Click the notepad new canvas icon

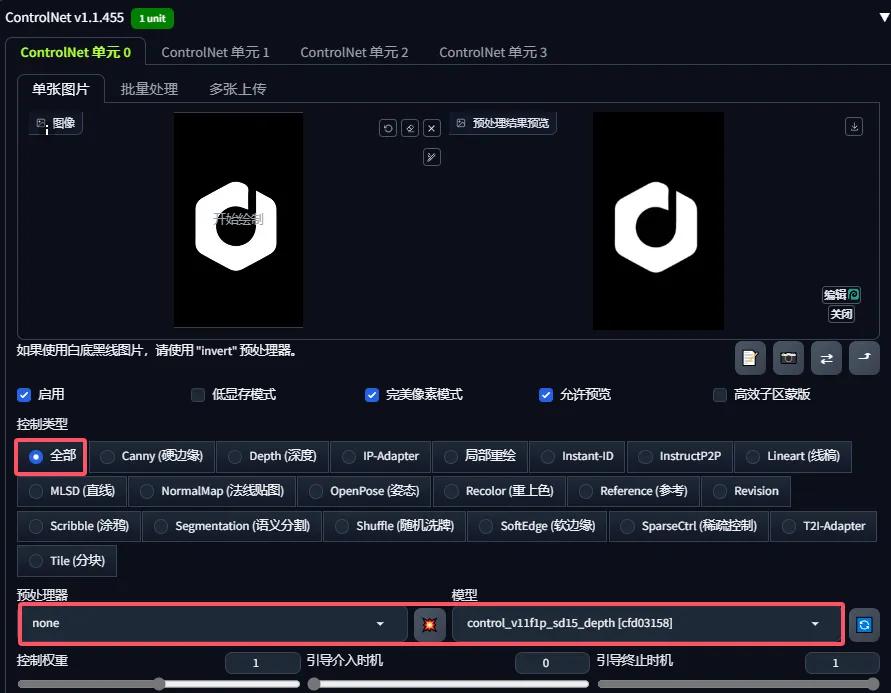pyautogui.click(x=750, y=357)
